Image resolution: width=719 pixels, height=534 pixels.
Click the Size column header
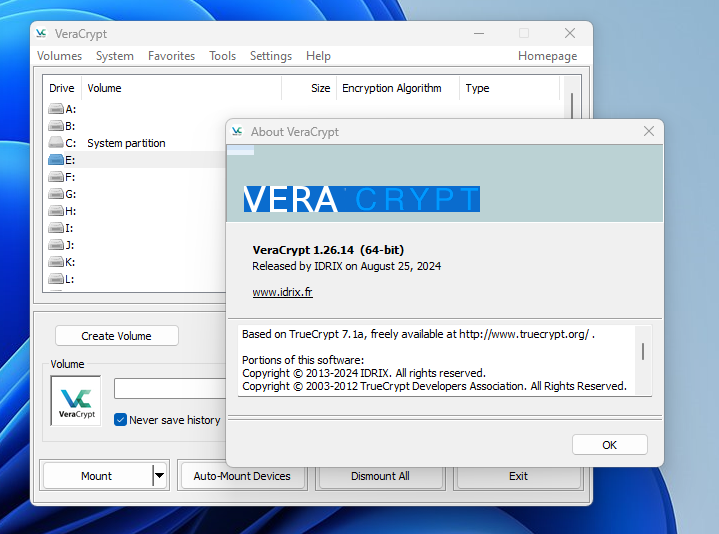coord(309,88)
